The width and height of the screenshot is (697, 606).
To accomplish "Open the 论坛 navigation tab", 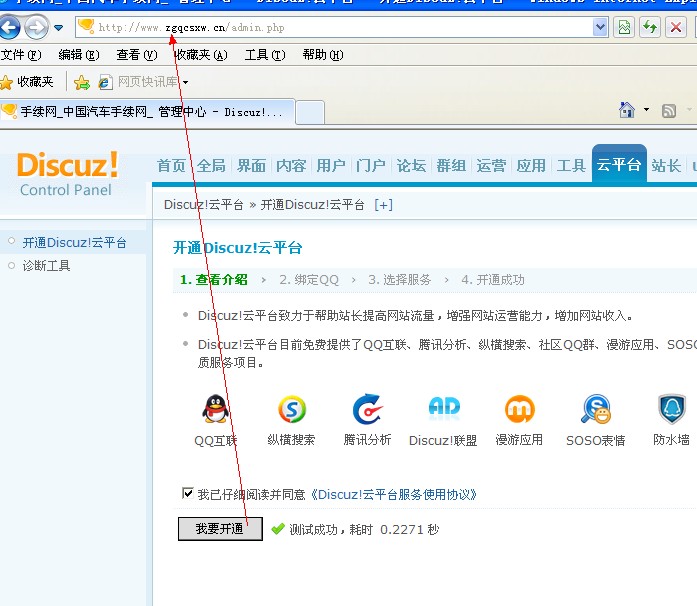I will 411,166.
